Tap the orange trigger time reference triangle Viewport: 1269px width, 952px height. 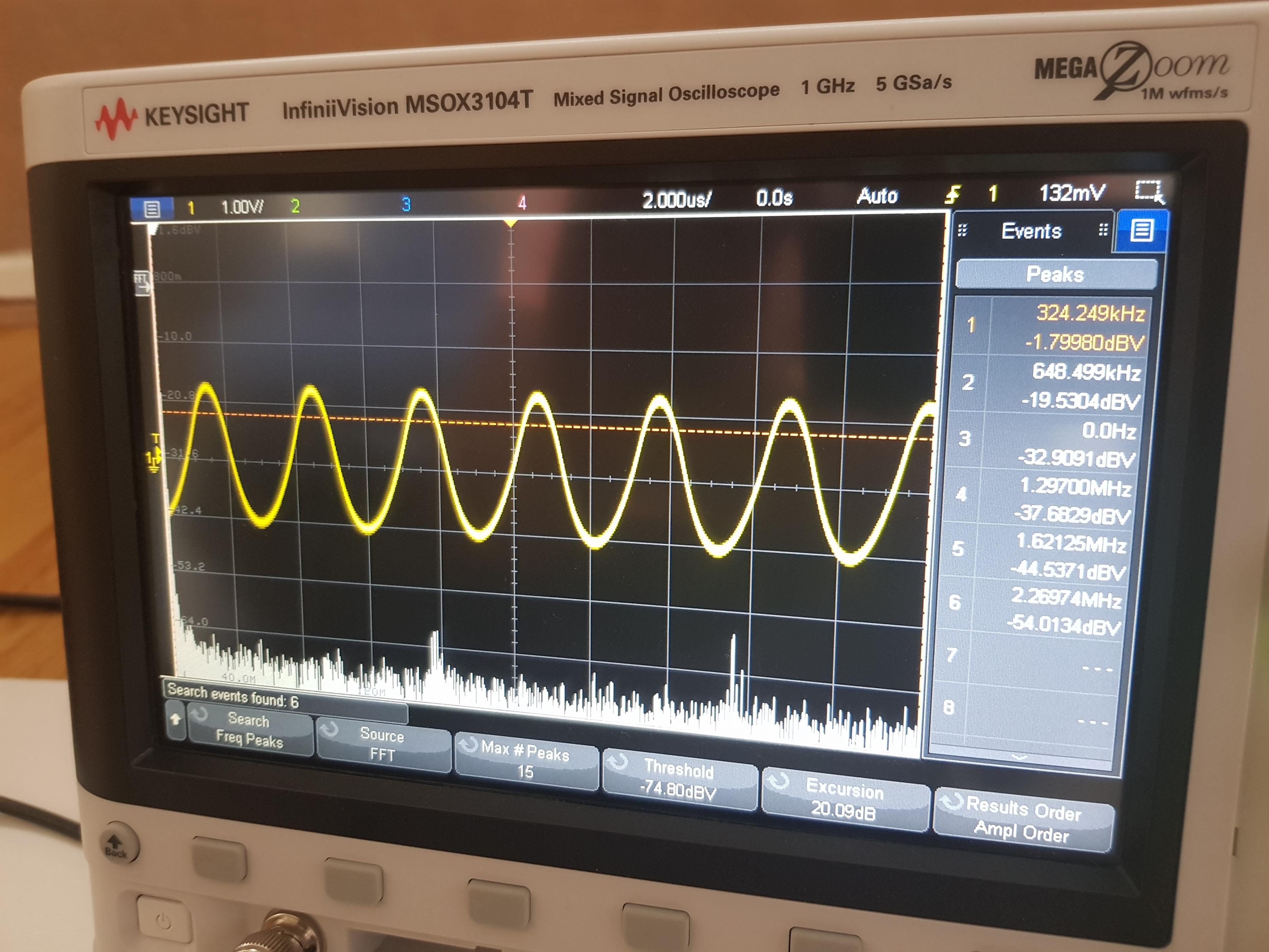(x=510, y=223)
